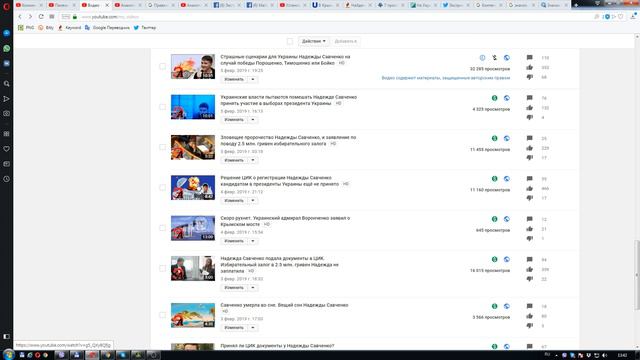Tick checkbox for Страшные сценарии video
The image size is (640, 360).
point(162,66)
